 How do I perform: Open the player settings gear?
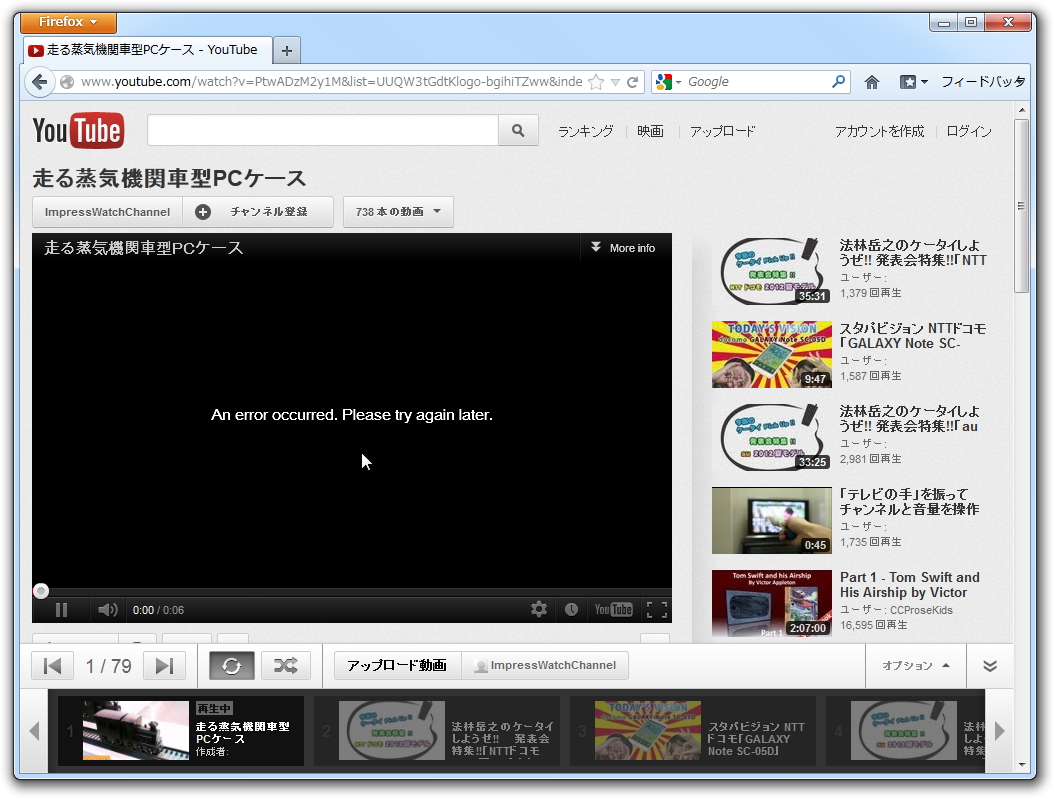538,609
